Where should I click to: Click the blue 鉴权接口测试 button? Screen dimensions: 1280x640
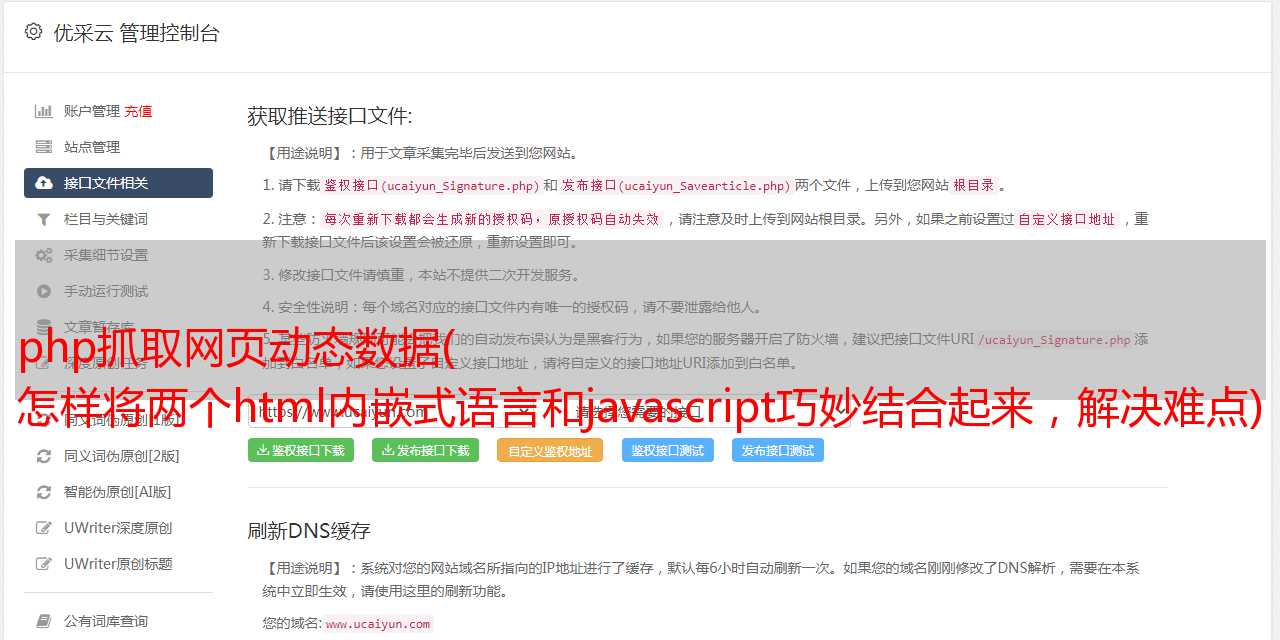click(668, 451)
